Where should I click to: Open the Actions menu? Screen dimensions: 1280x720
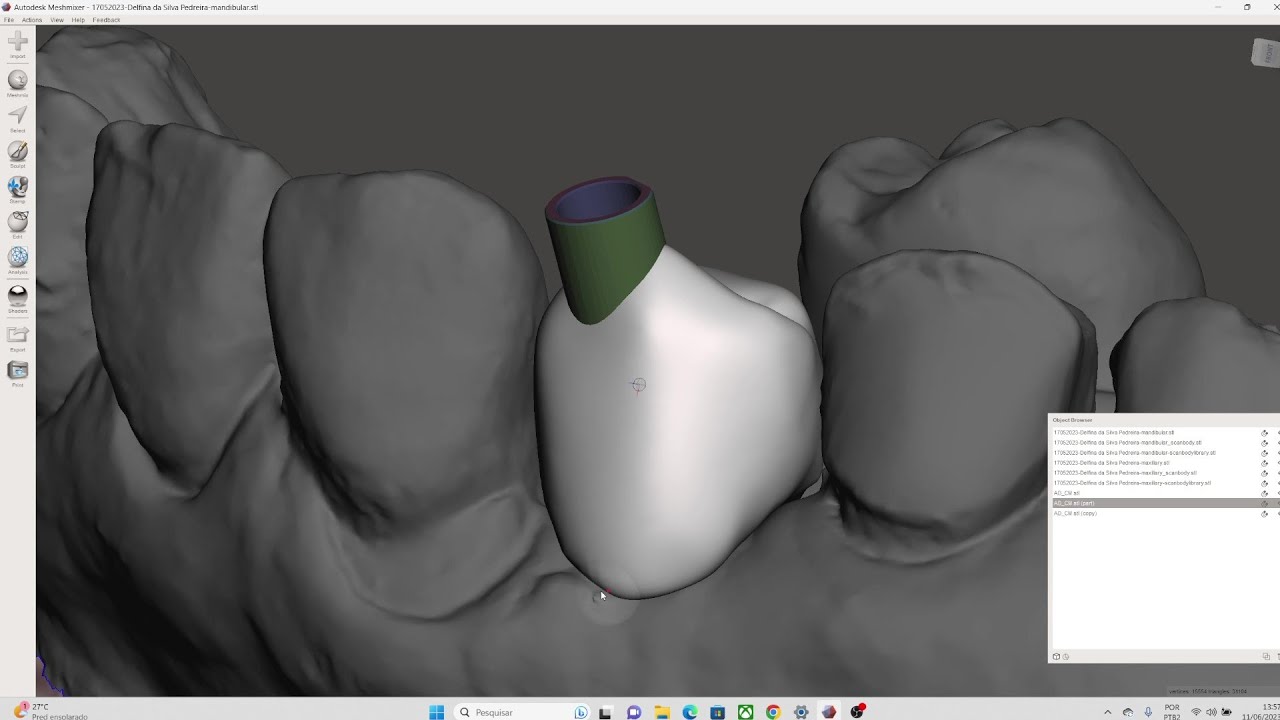pyautogui.click(x=32, y=20)
